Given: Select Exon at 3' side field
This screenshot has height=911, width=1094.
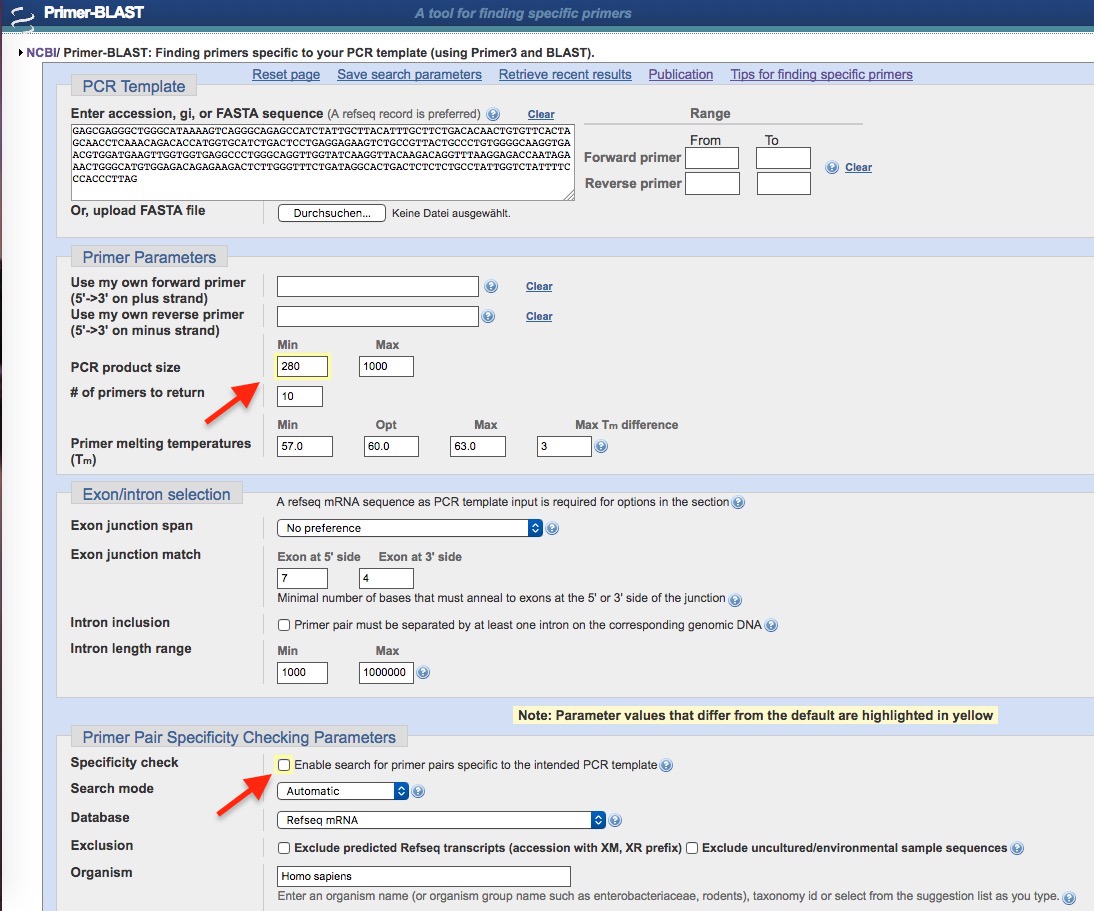Looking at the screenshot, I should click(x=386, y=578).
